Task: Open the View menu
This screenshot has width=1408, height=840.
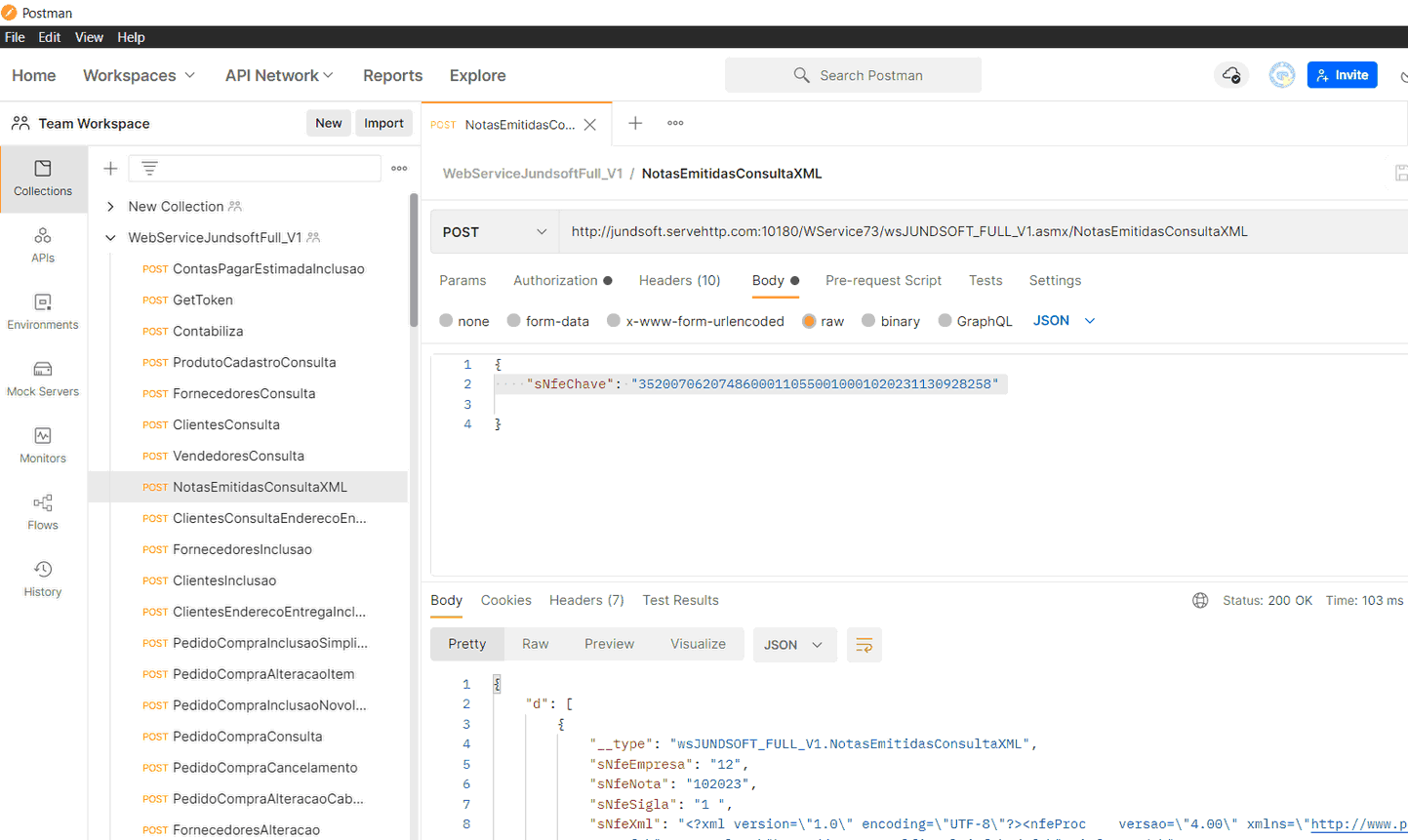Action: pos(89,37)
